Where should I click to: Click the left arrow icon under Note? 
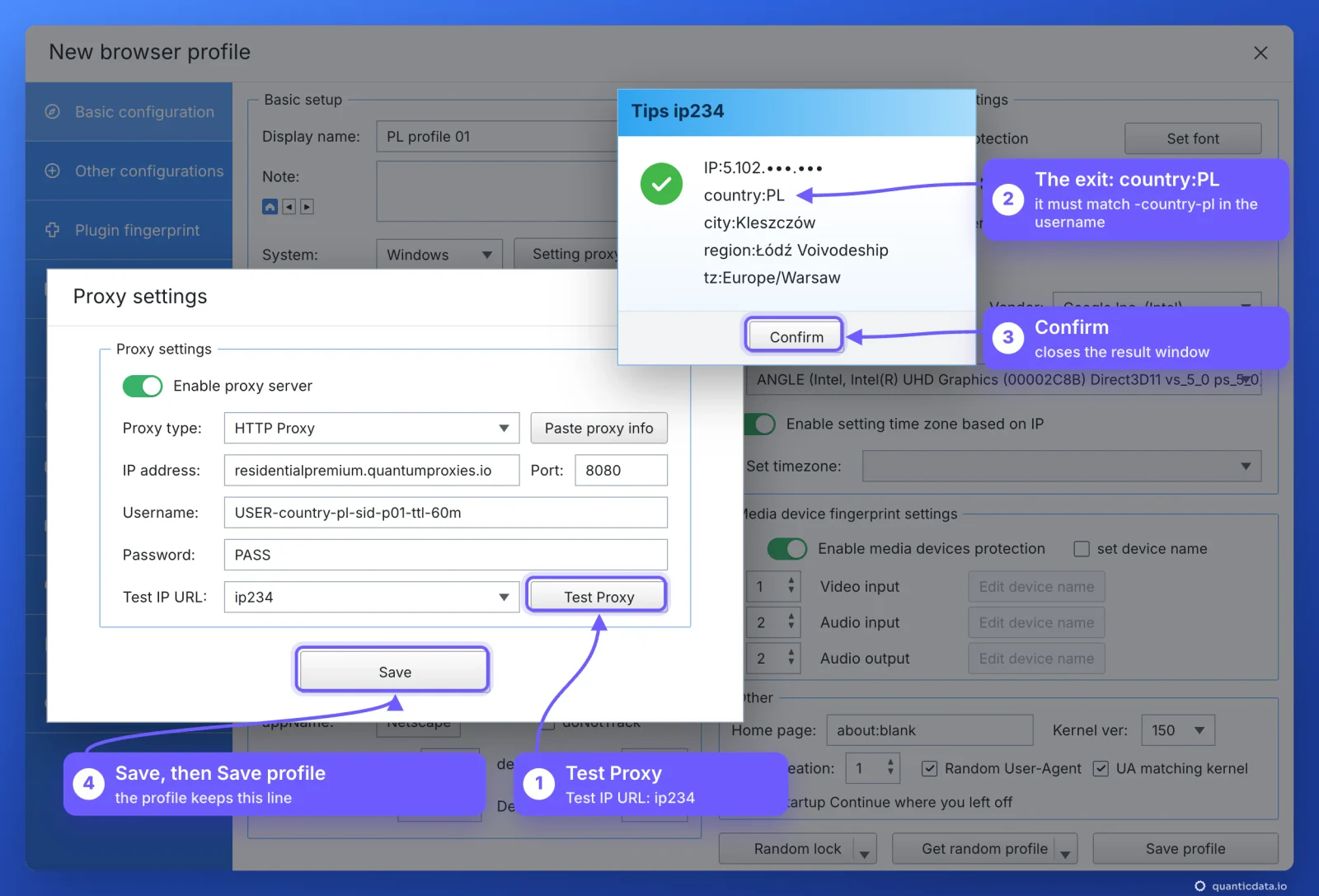pos(289,206)
